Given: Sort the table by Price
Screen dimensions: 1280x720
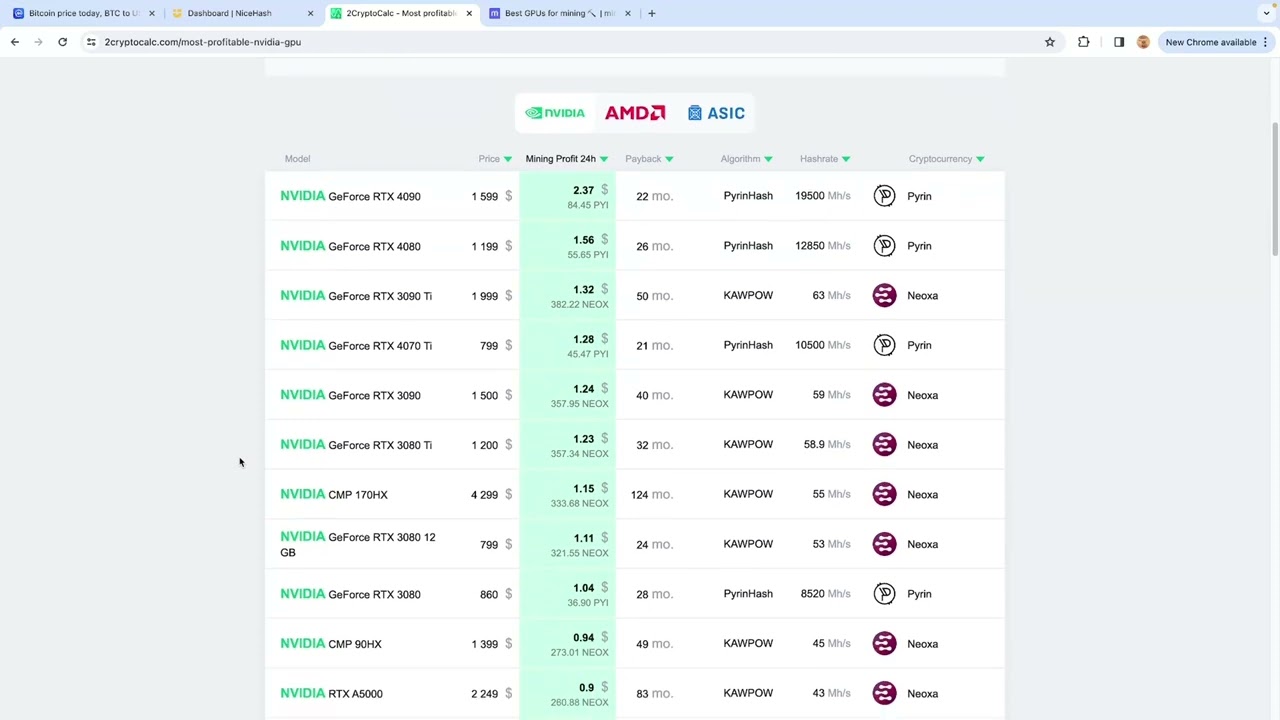Looking at the screenshot, I should click(495, 159).
